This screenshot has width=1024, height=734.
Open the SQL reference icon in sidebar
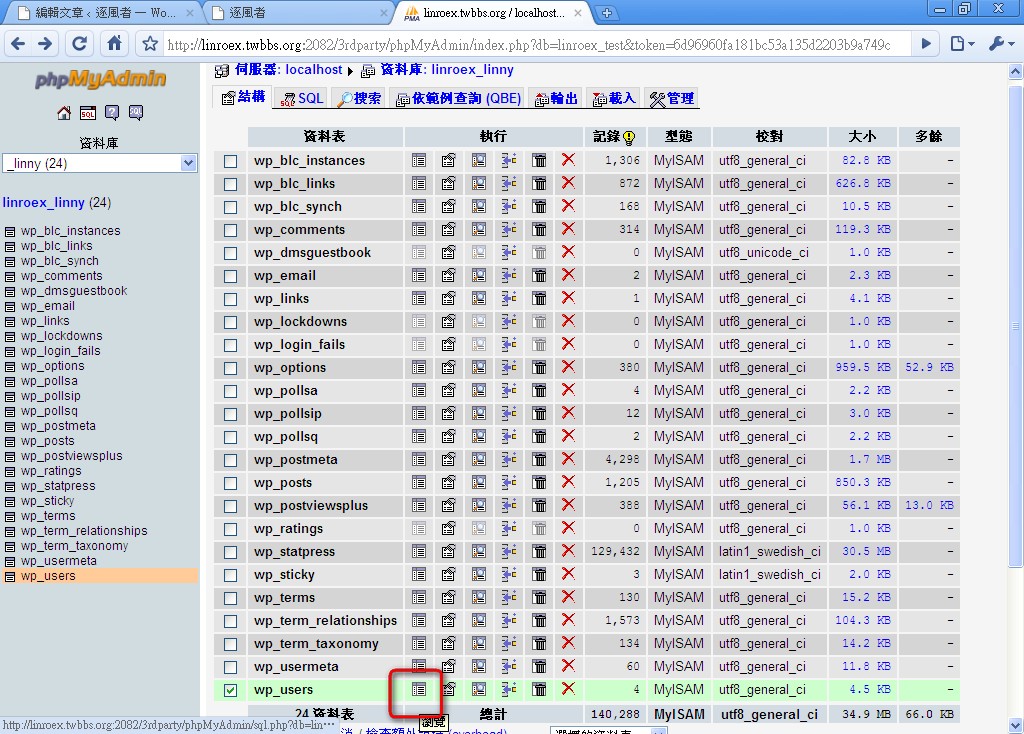tap(136, 113)
